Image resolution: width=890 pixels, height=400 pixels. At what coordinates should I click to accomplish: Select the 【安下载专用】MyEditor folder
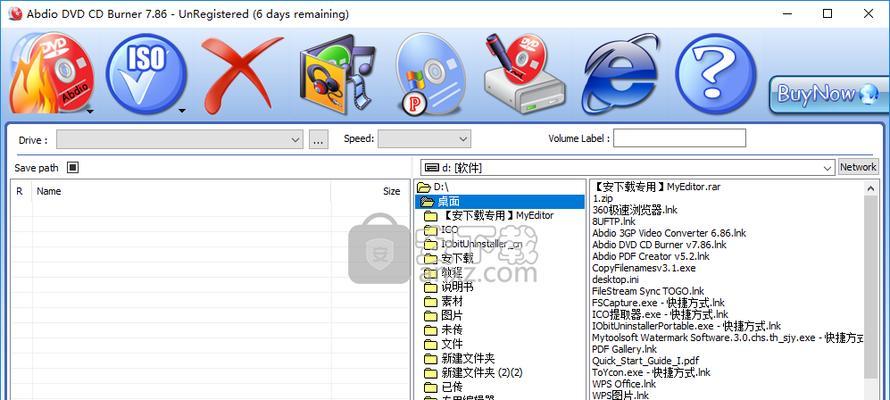497,216
